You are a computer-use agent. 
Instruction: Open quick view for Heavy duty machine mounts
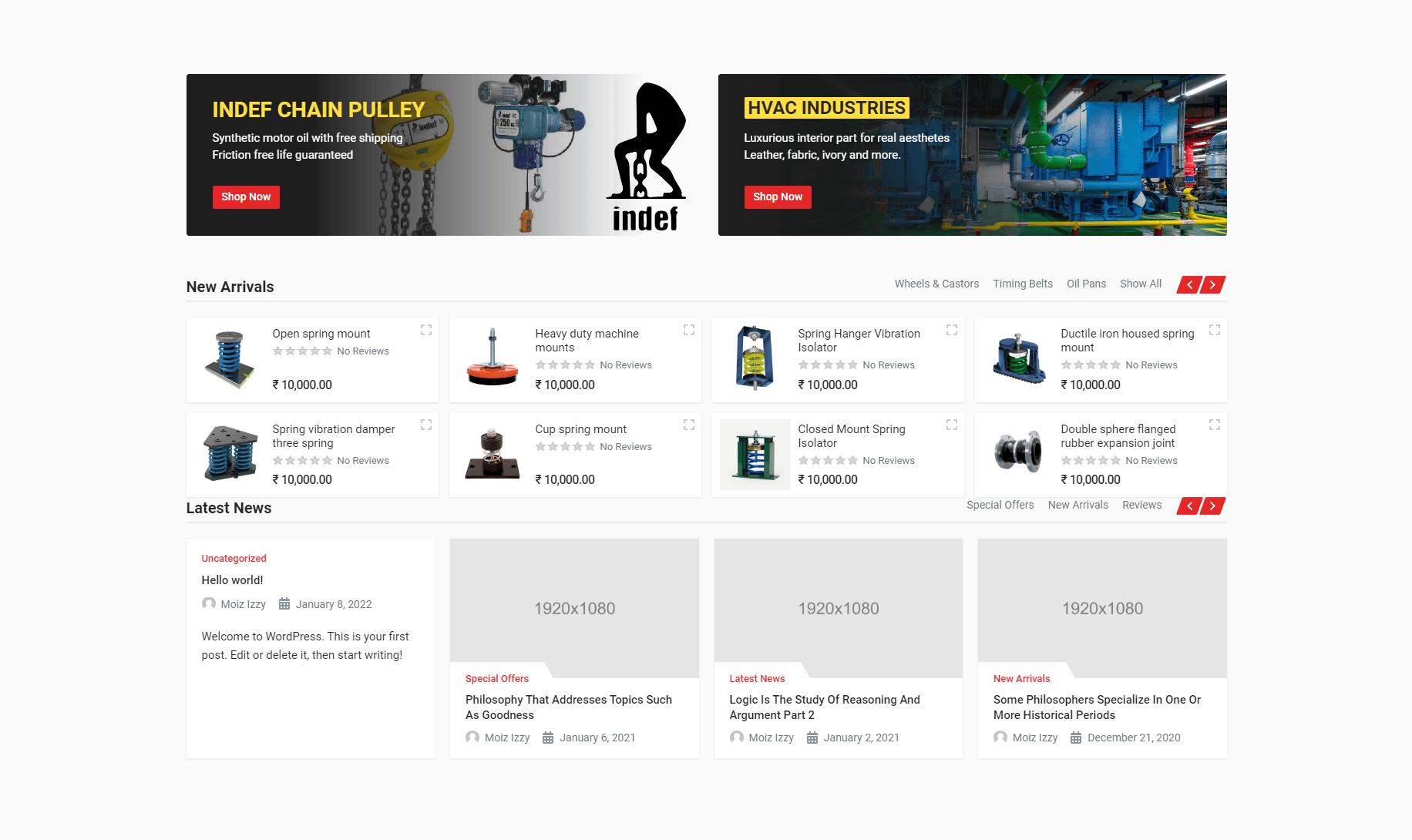[689, 330]
